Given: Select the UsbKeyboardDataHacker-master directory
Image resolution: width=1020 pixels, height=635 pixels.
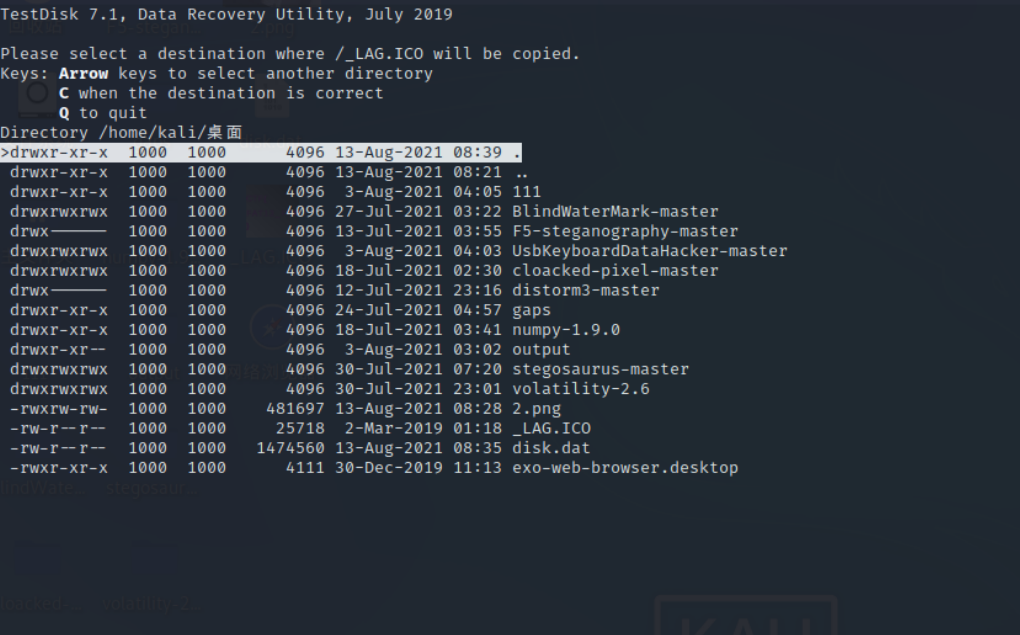Looking at the screenshot, I should [x=649, y=251].
